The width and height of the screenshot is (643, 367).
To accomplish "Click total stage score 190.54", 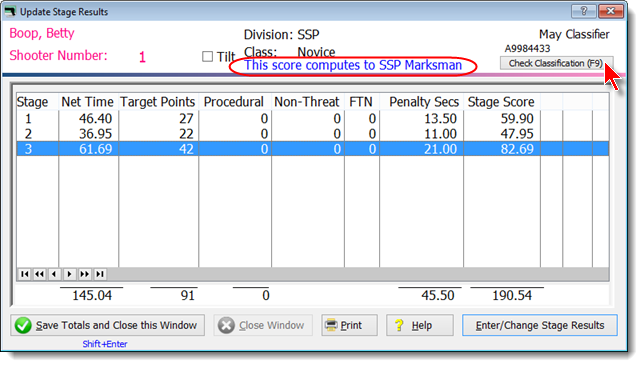I will pyautogui.click(x=512, y=295).
